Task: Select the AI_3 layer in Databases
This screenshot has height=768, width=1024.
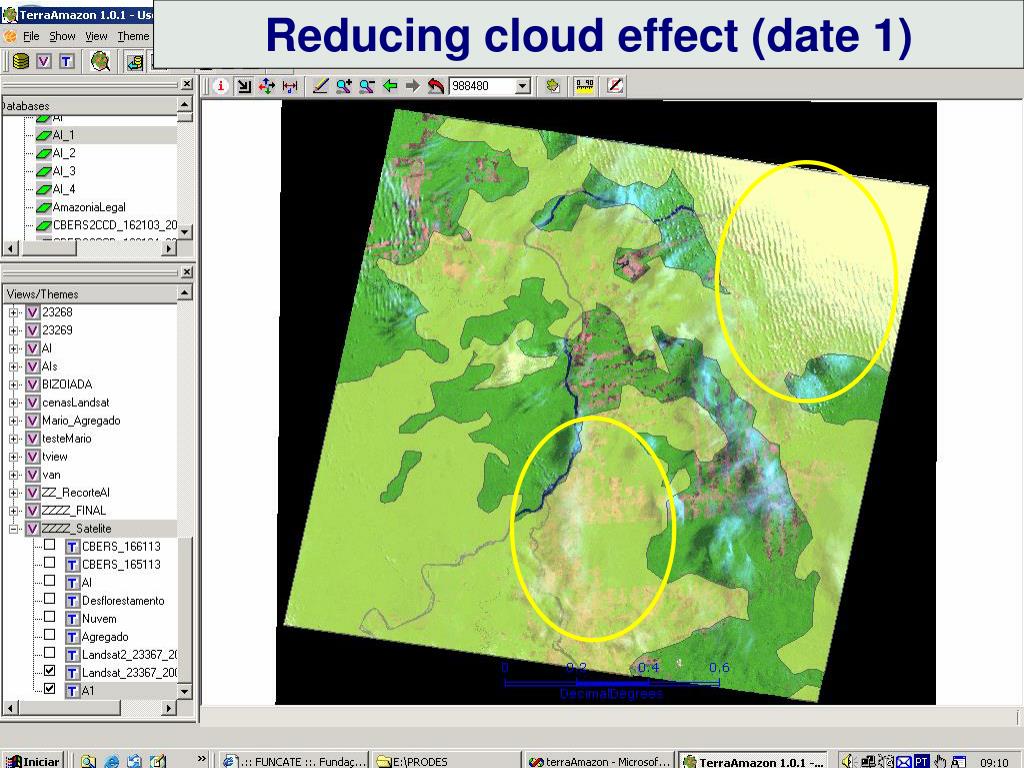Action: pos(64,171)
